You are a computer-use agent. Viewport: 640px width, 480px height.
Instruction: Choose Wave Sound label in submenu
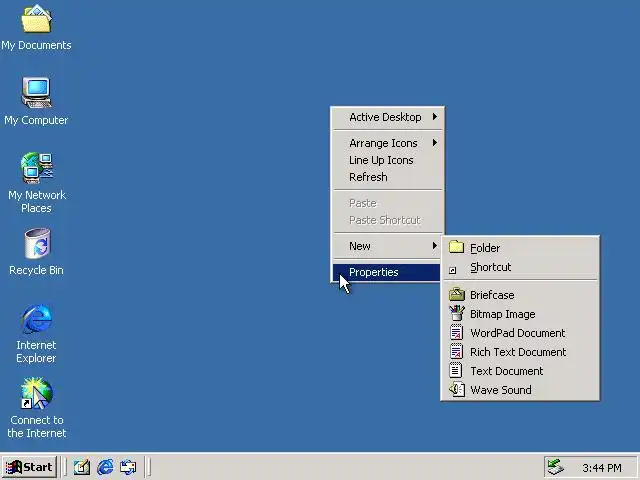coord(501,390)
